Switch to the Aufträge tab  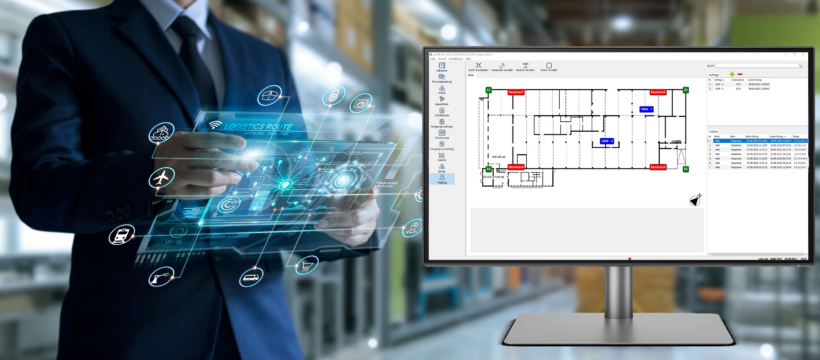[x=714, y=75]
